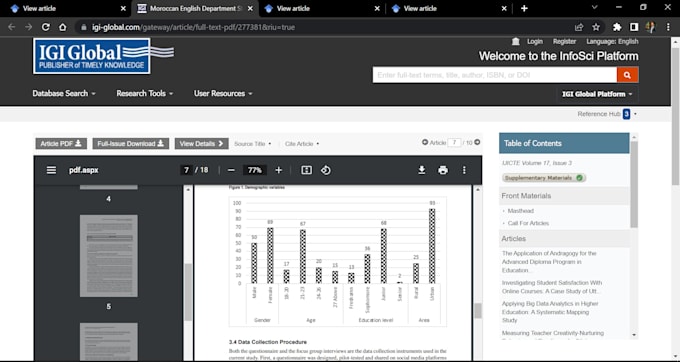Viewport: 680px width, 362px height.
Task: Click the institution icon beside Login
Action: point(516,41)
